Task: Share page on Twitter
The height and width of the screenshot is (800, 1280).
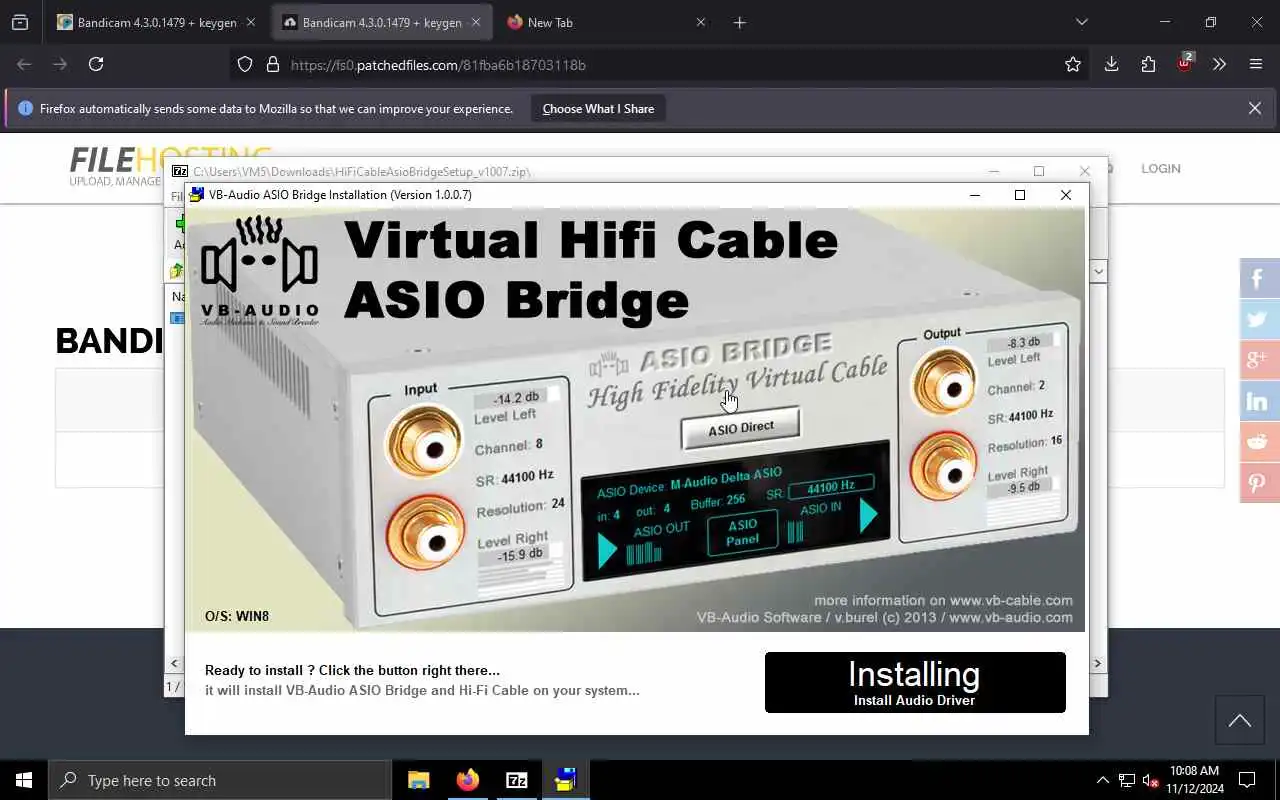Action: click(x=1259, y=319)
